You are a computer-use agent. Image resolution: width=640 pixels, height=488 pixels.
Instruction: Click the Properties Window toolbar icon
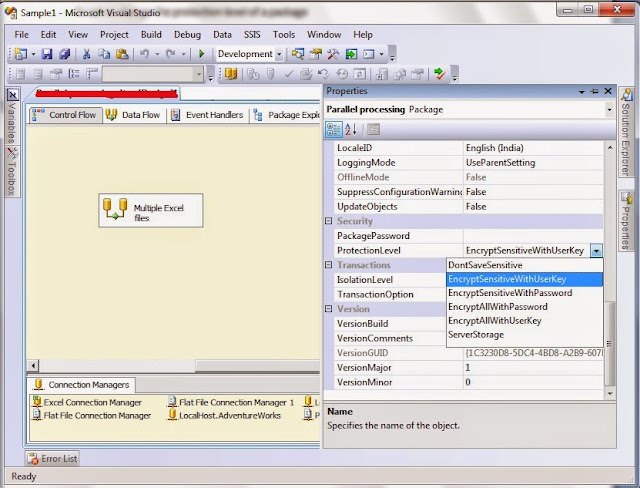click(316, 54)
